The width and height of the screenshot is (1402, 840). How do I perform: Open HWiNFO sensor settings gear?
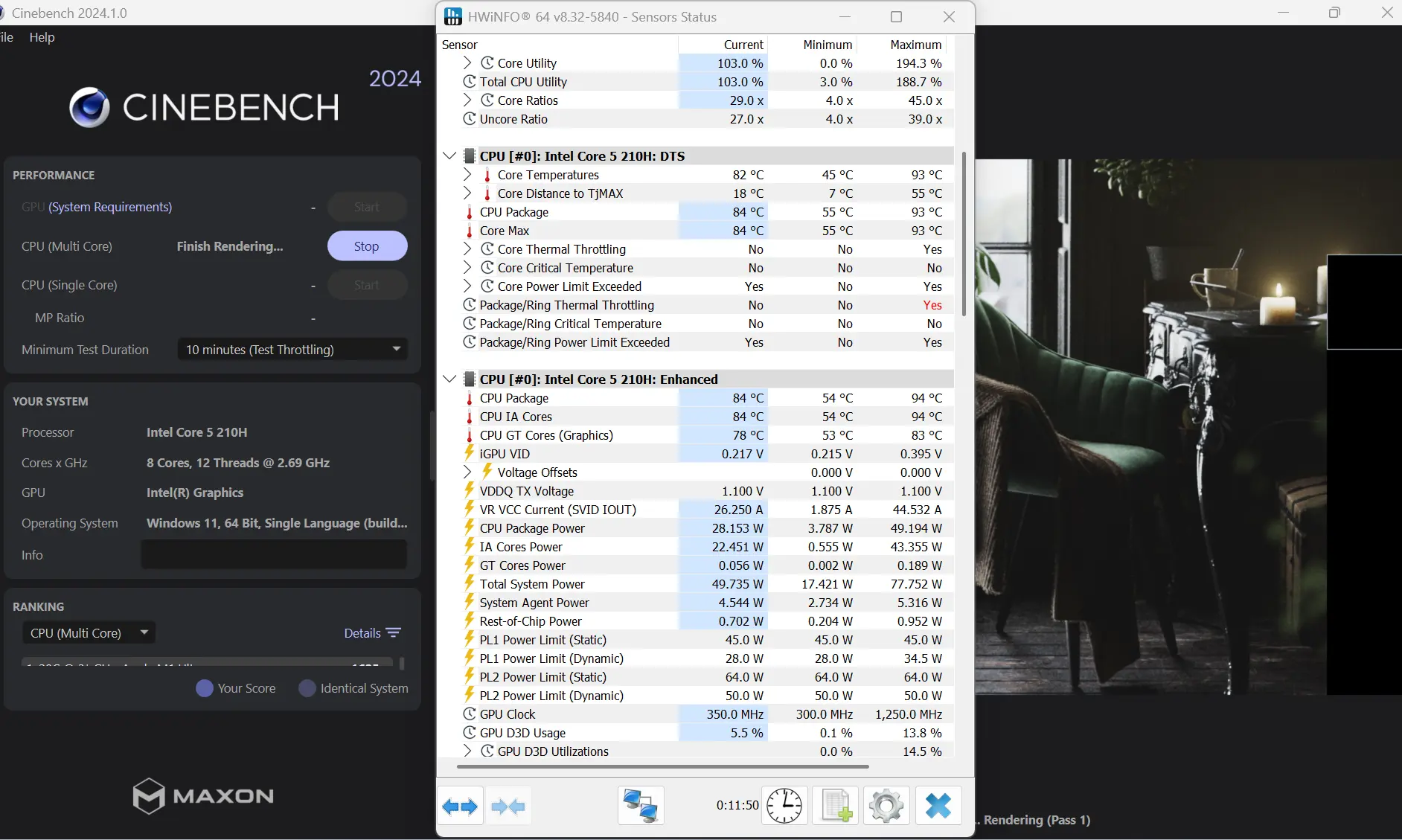[x=886, y=806]
